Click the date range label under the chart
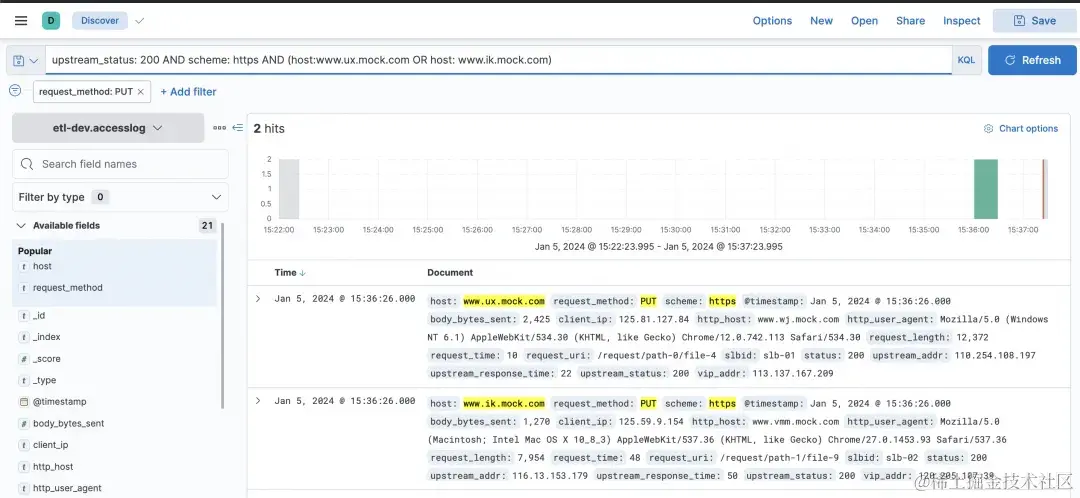Viewport: 1080px width, 498px height. (x=658, y=247)
